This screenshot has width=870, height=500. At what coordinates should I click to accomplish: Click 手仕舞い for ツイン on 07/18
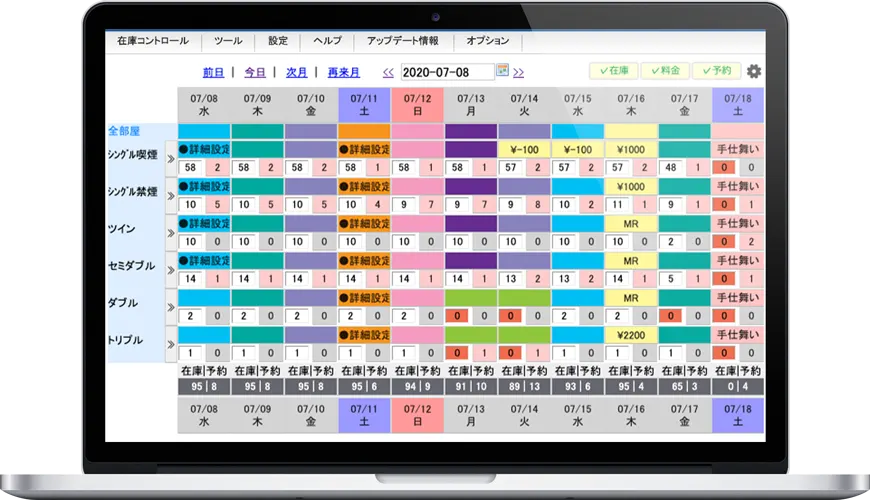[x=737, y=224]
